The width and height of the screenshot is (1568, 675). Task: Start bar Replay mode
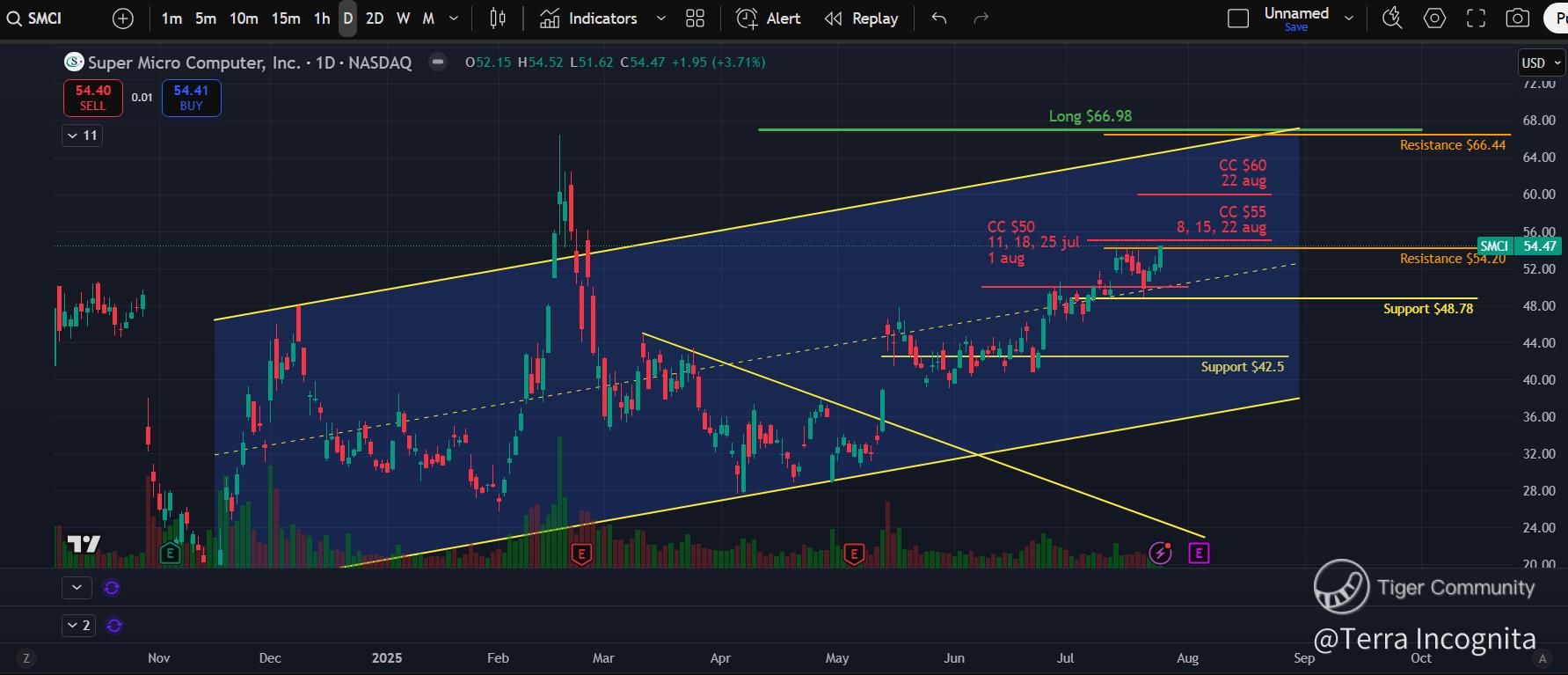point(861,18)
